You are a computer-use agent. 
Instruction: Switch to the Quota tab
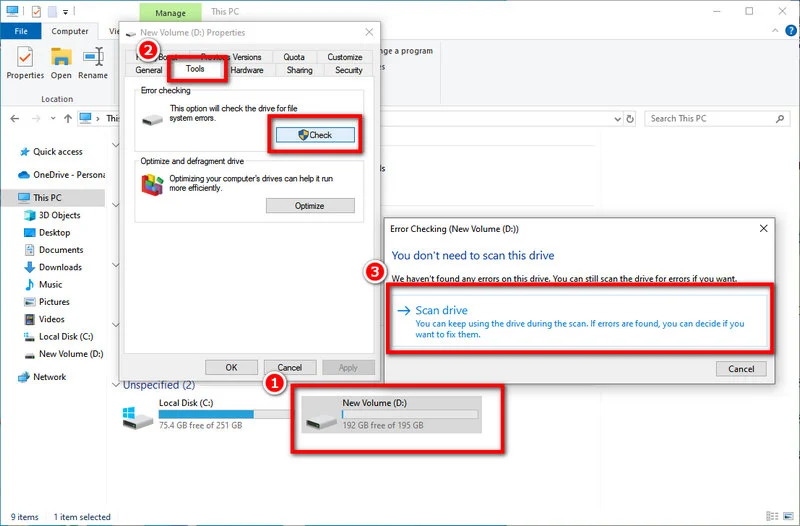294,57
